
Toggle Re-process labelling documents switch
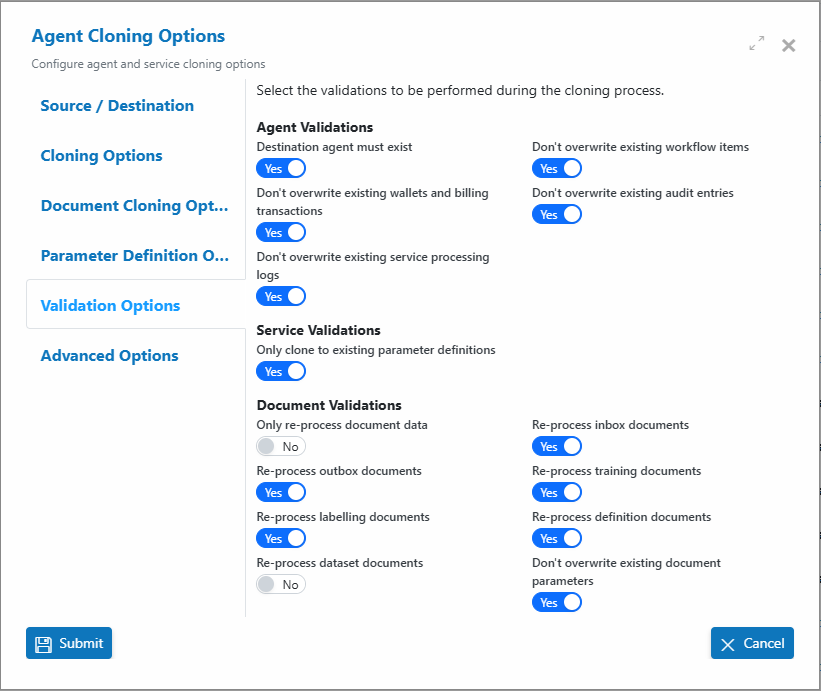tap(281, 538)
